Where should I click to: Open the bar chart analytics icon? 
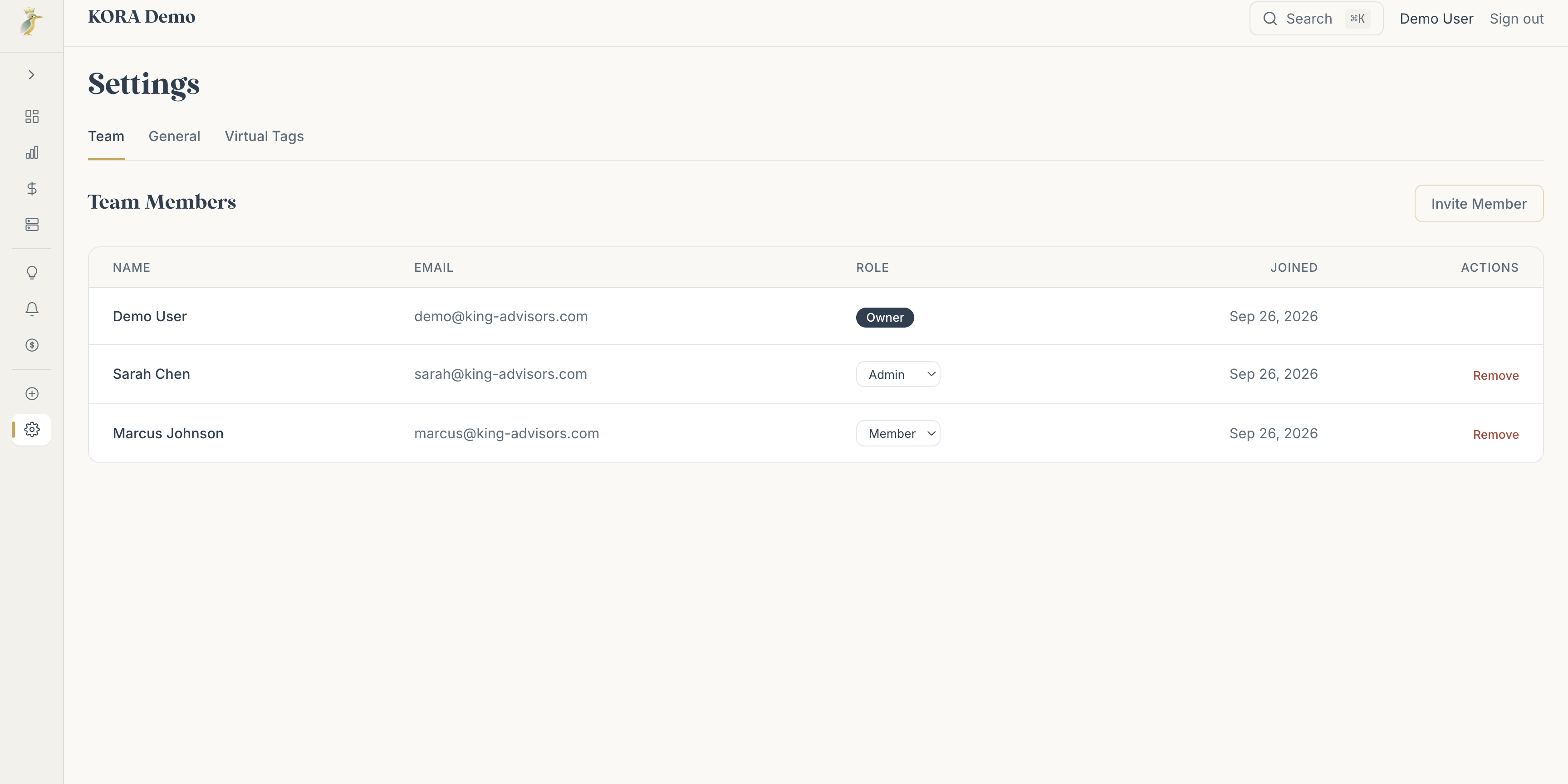coord(32,152)
